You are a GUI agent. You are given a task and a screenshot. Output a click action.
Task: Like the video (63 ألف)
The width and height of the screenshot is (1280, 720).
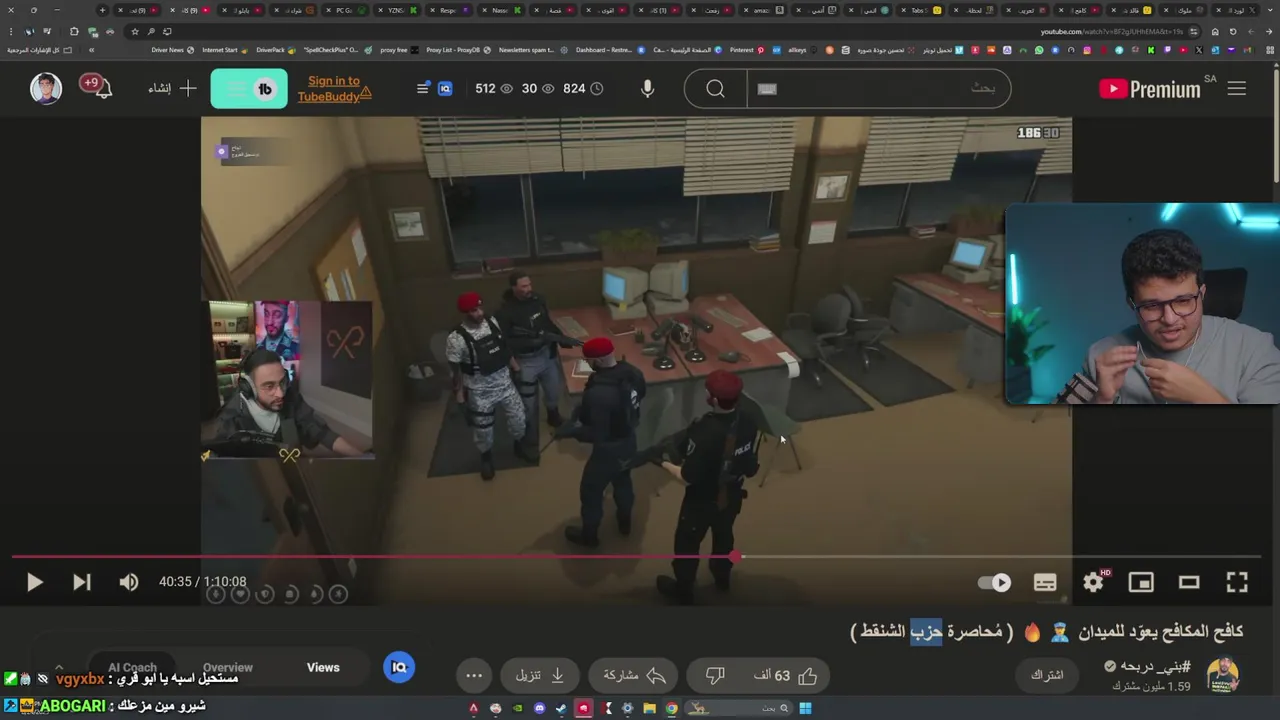pos(786,676)
